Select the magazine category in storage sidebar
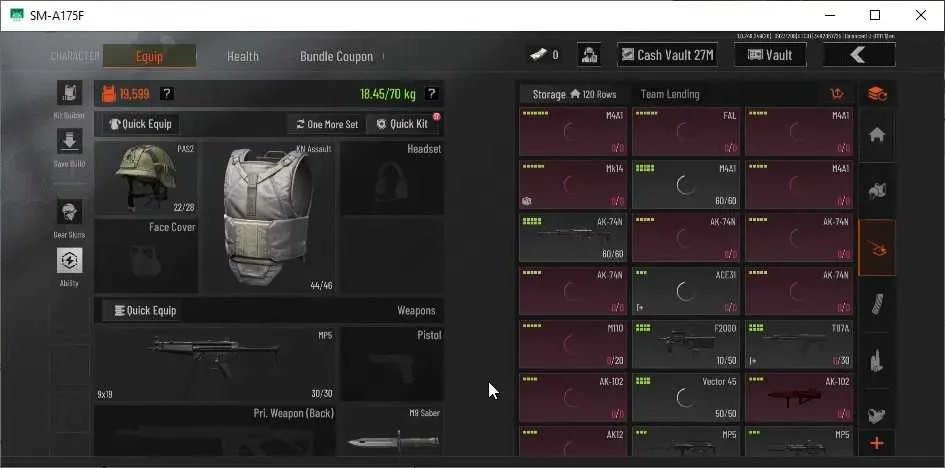 coord(876,304)
